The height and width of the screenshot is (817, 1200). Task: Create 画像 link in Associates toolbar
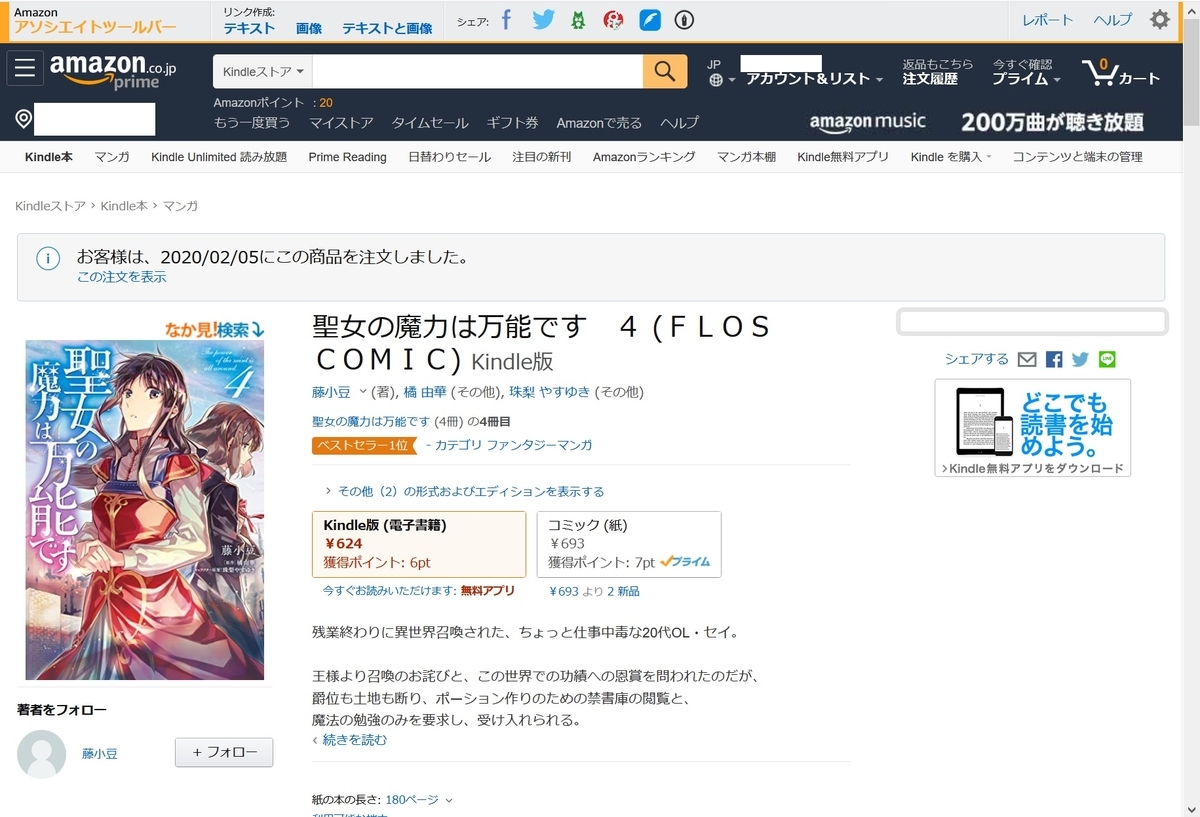tap(309, 28)
